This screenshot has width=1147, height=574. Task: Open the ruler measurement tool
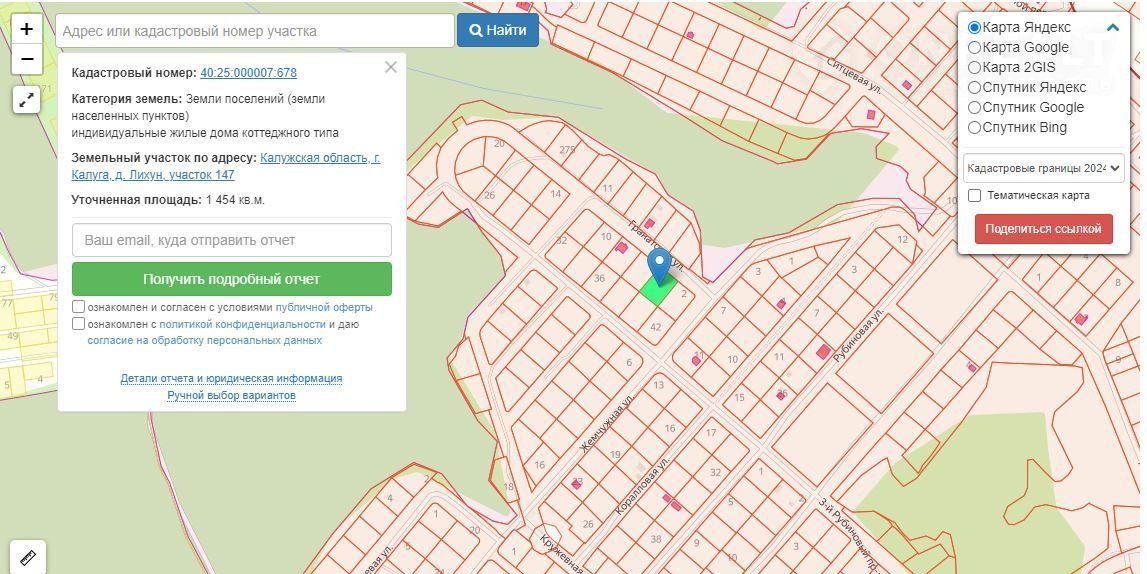(28, 557)
